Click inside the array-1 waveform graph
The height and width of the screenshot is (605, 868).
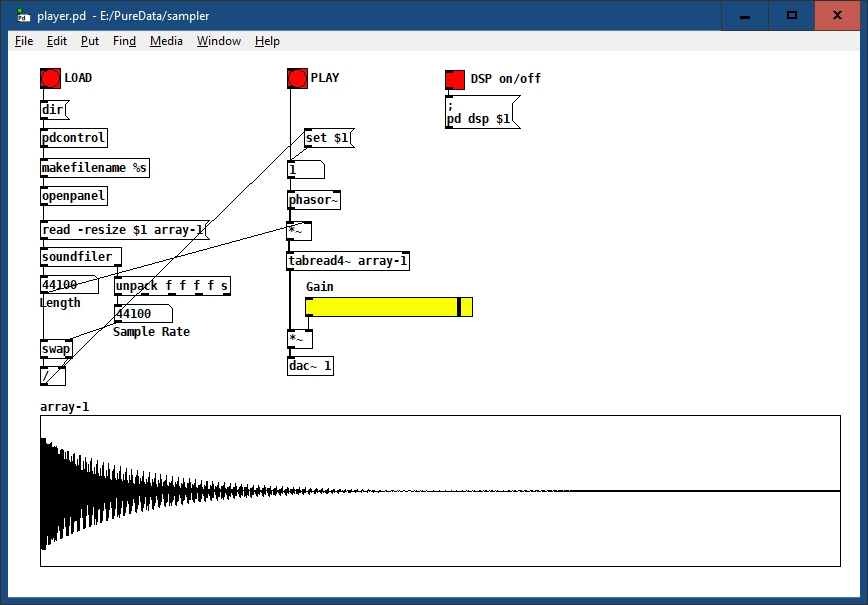(440, 491)
